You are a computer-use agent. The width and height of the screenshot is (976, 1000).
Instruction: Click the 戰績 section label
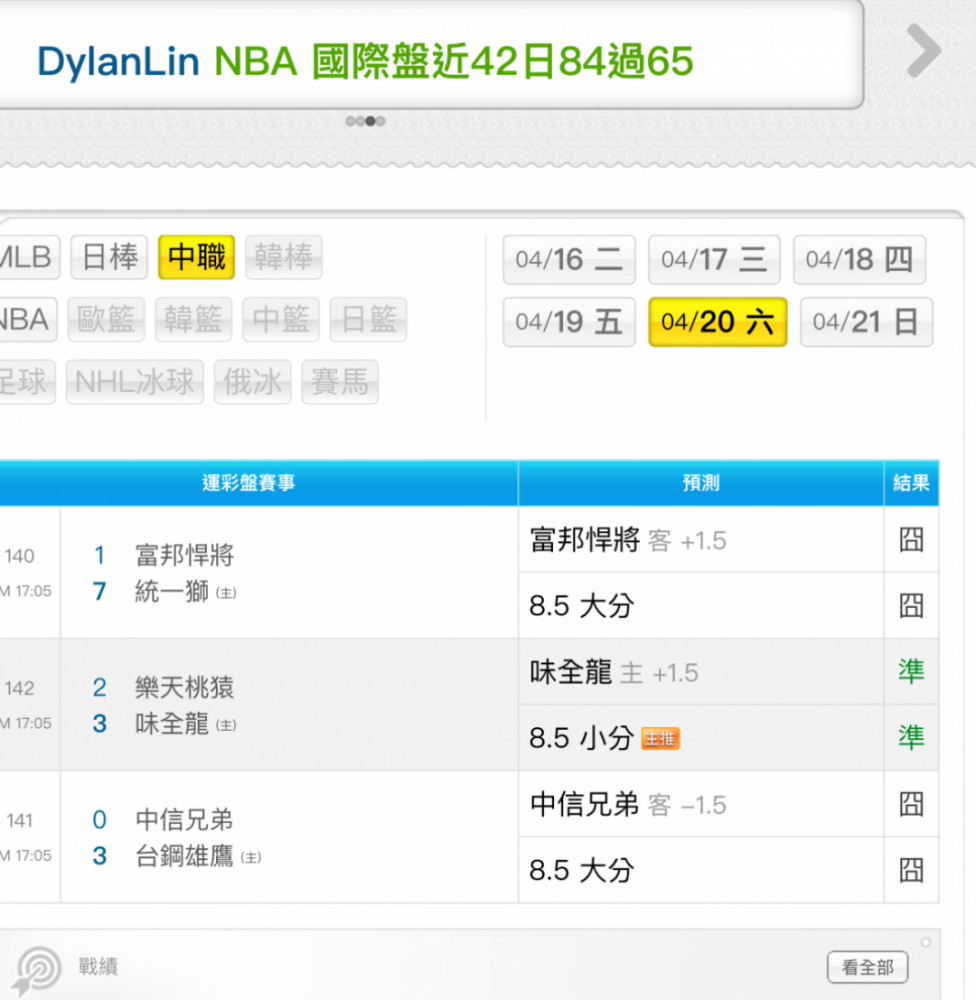[x=98, y=967]
